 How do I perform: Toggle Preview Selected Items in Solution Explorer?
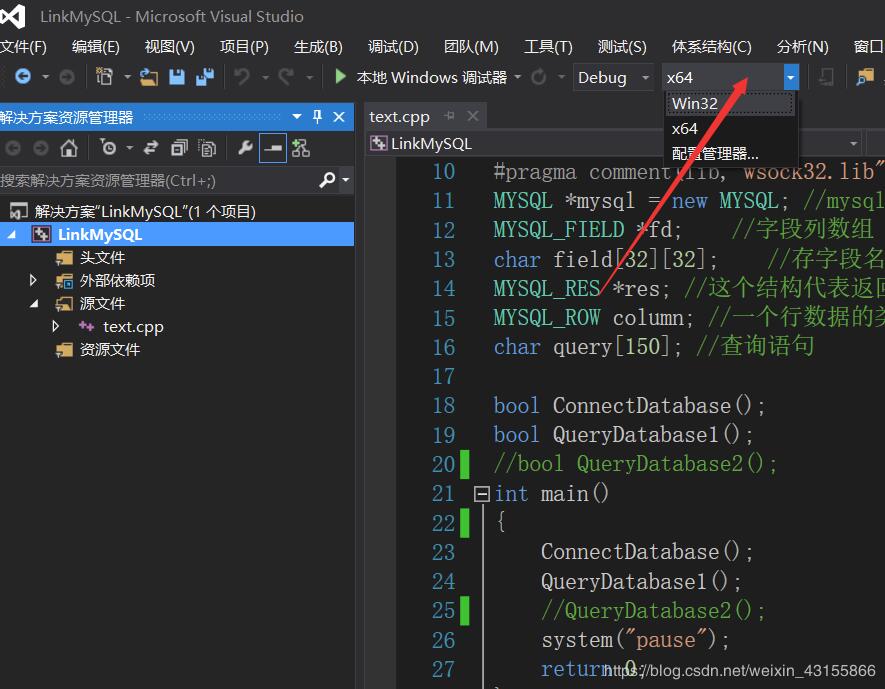tap(273, 148)
